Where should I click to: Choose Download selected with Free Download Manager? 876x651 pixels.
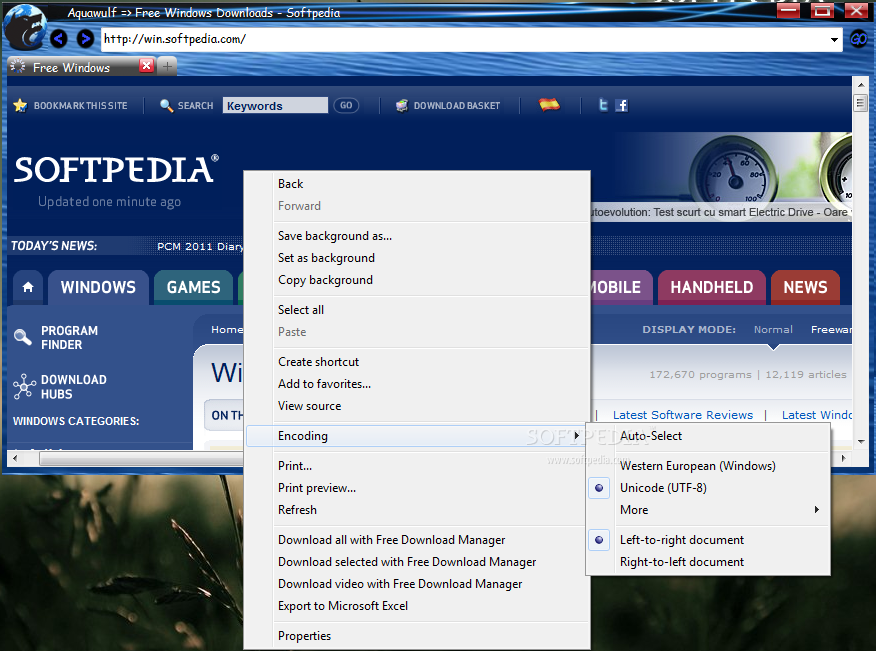click(417, 562)
